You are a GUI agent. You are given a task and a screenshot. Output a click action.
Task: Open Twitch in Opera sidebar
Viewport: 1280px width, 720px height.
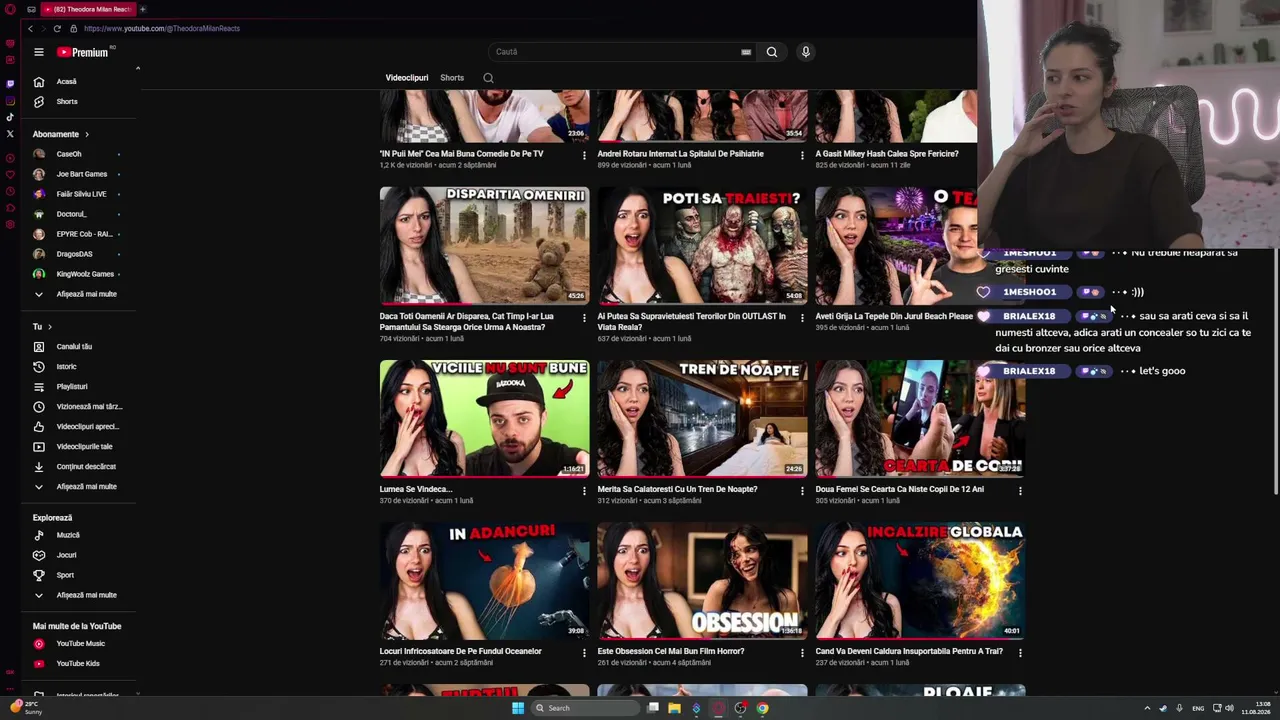[x=10, y=83]
